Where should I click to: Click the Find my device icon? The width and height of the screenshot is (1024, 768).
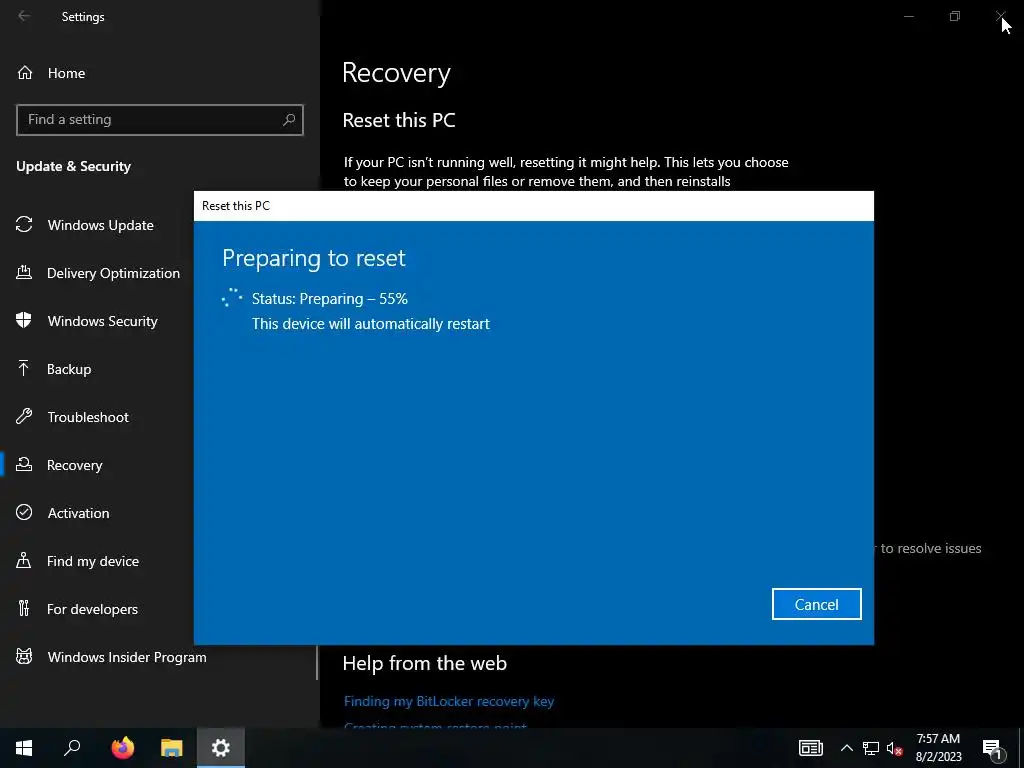pyautogui.click(x=24, y=560)
